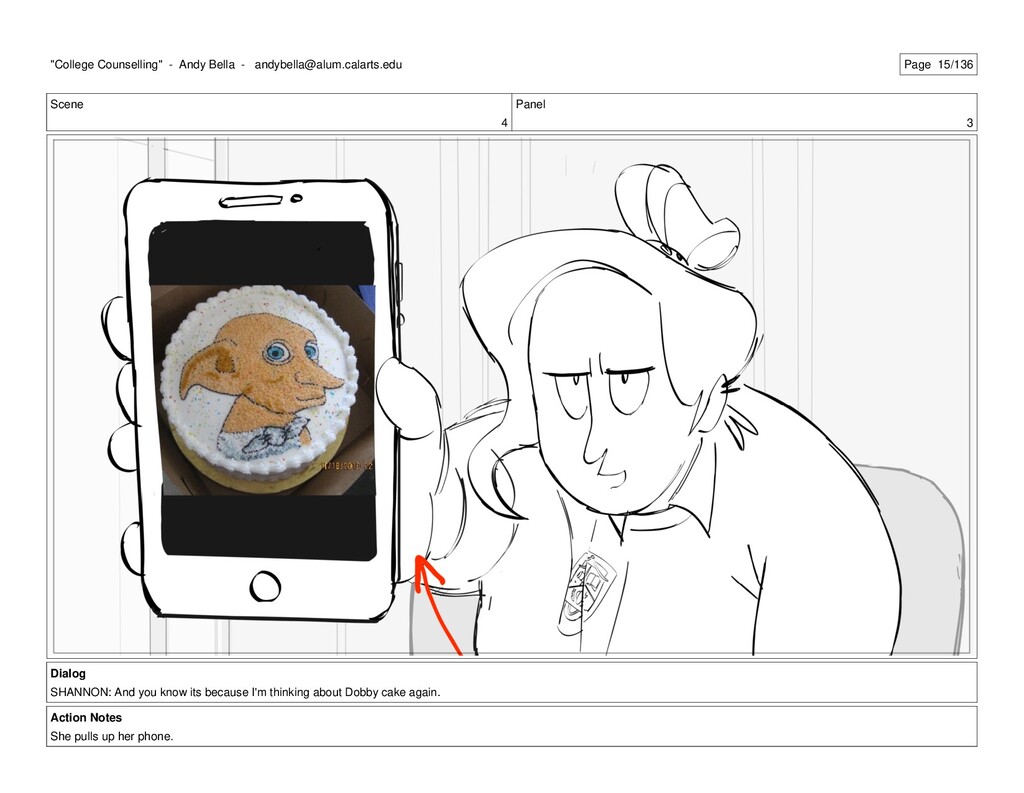Click the Page 15/136 indicator box
The width and height of the screenshot is (1024, 793).
(x=938, y=64)
